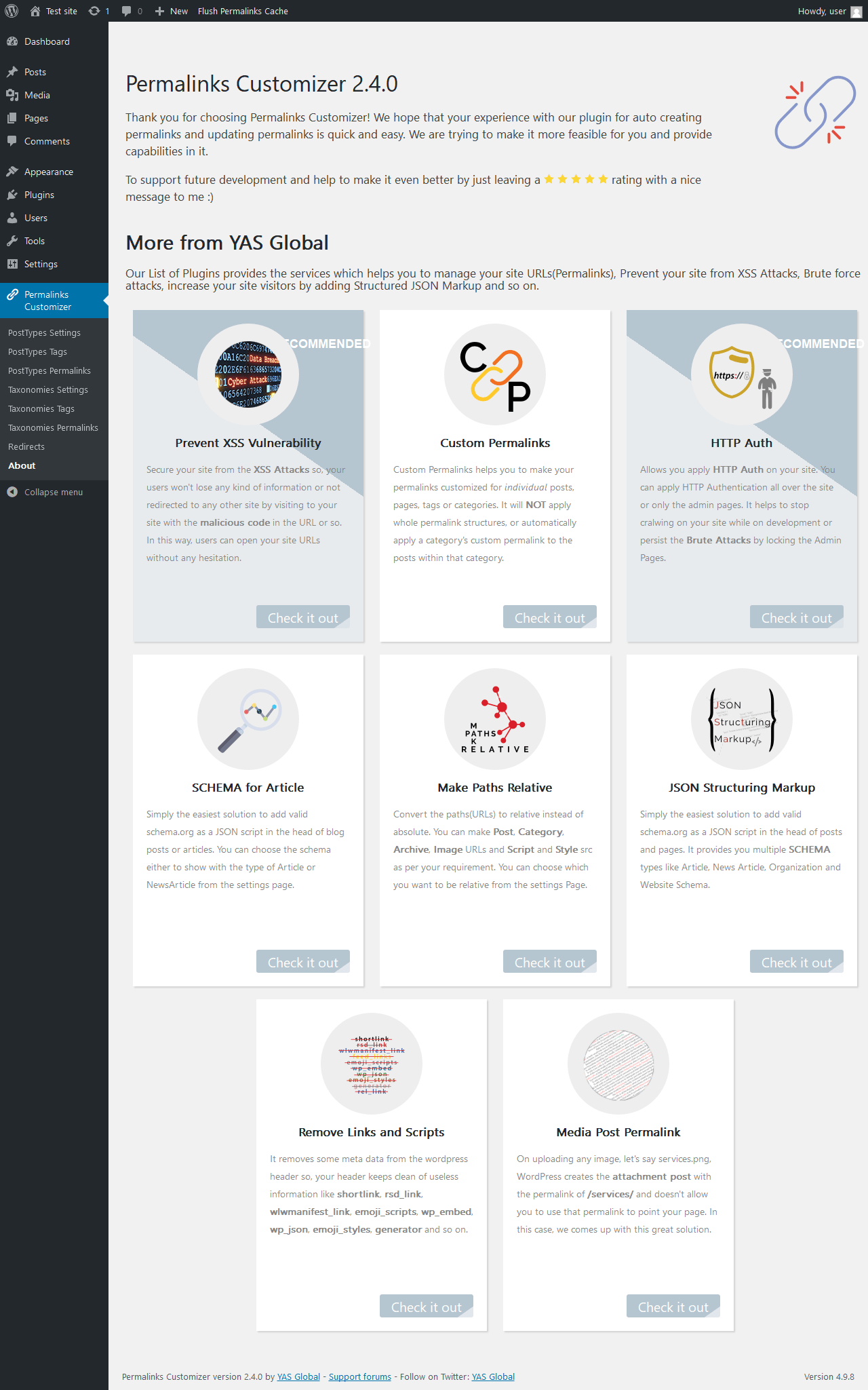This screenshot has width=868, height=1390.
Task: Check out the JSON Structuring Markup plugin
Action: pos(797,962)
